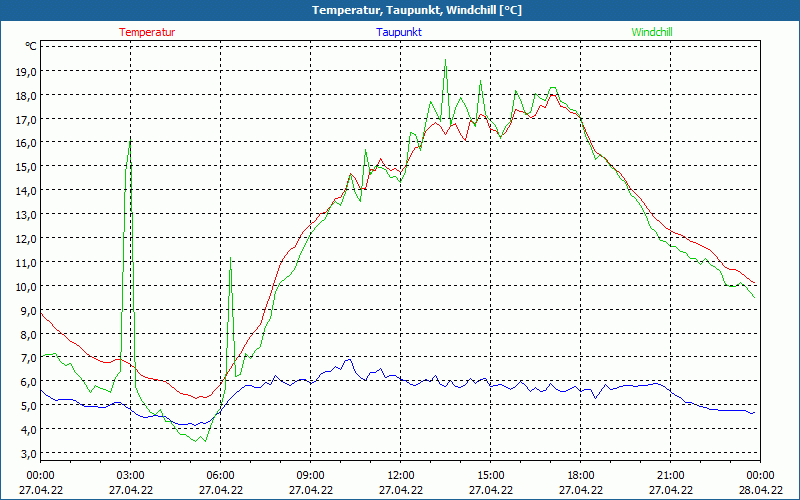Click the '27.04.22' date below 21:00
This screenshot has width=800, height=500.
click(670, 490)
